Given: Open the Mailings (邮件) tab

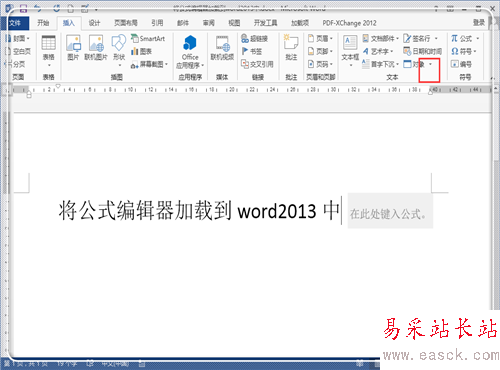Looking at the screenshot, I should click(183, 23).
